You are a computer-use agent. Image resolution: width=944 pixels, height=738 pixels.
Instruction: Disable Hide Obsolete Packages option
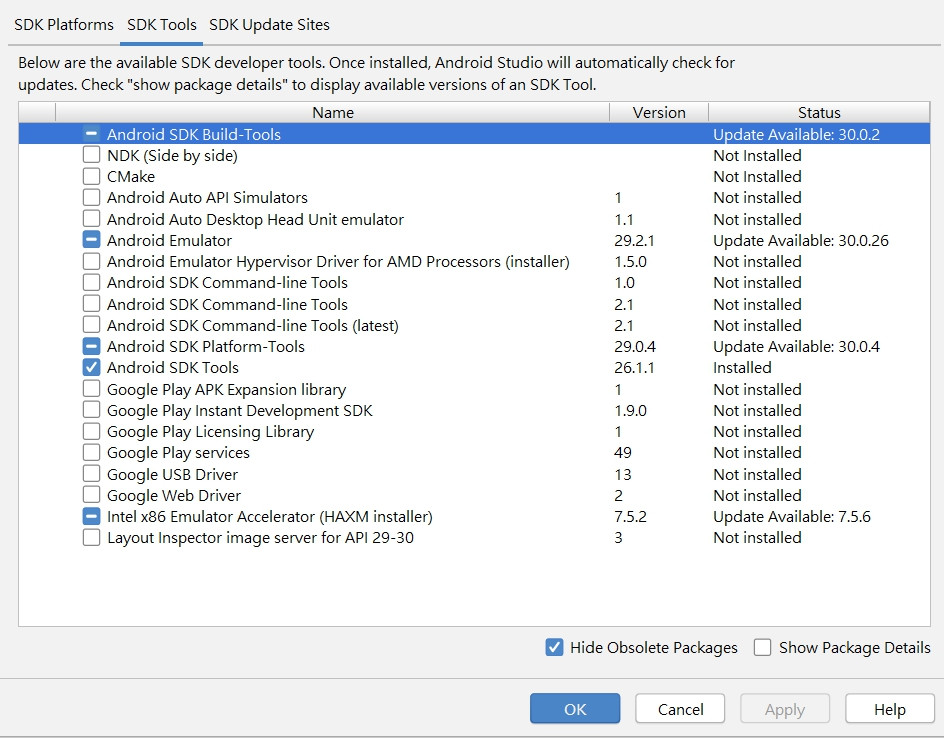[555, 648]
